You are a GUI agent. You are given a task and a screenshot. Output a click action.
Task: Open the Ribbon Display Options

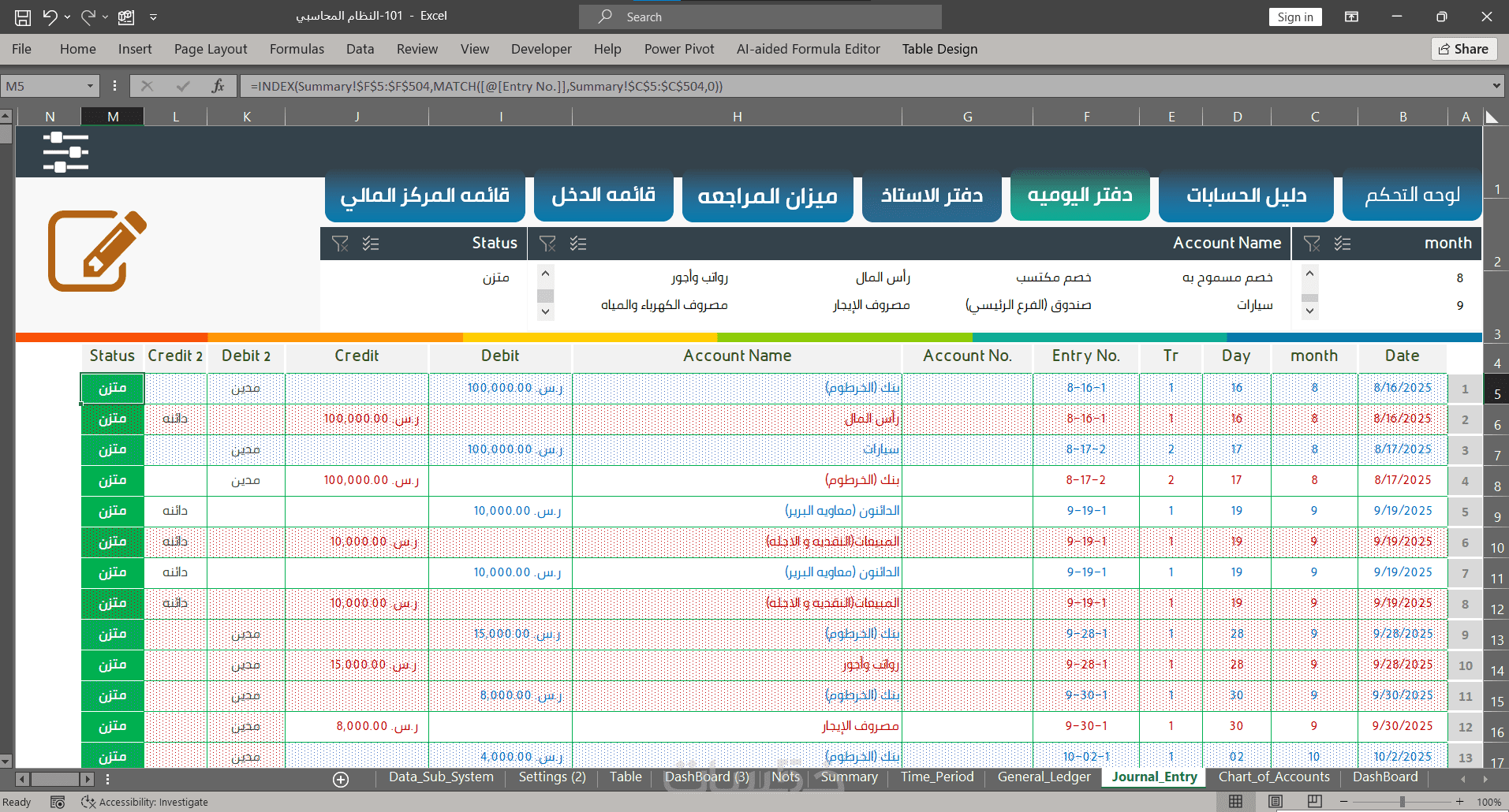[1351, 17]
